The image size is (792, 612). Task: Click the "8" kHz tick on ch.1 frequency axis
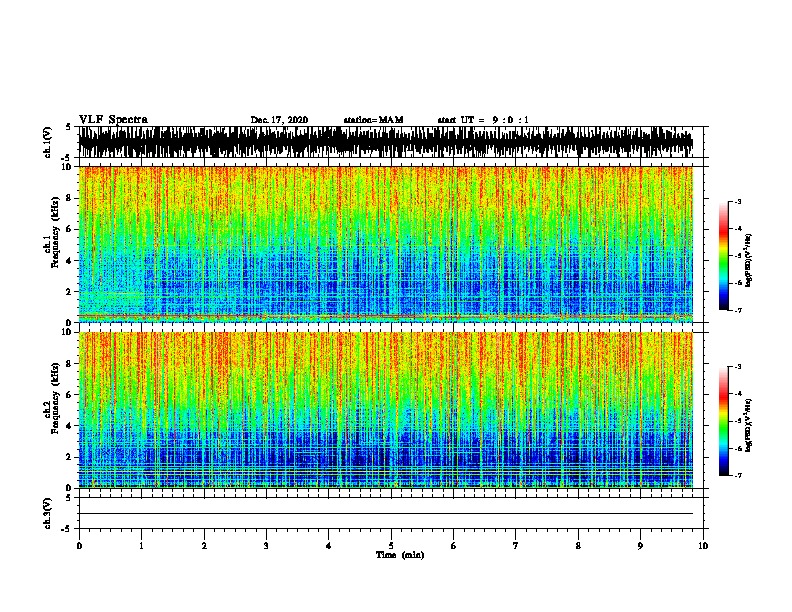[69, 198]
